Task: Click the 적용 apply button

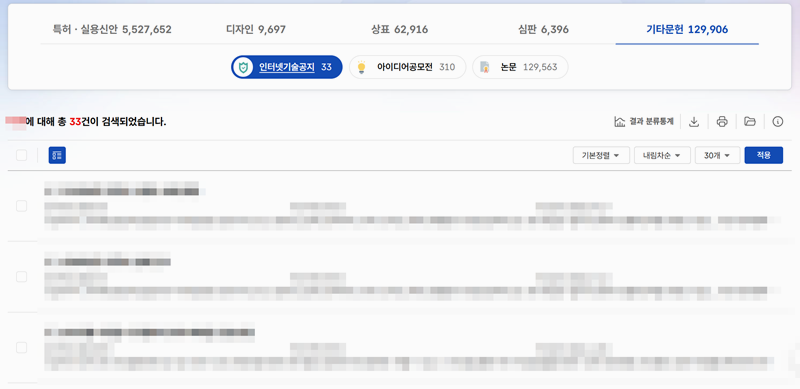Action: [x=764, y=155]
